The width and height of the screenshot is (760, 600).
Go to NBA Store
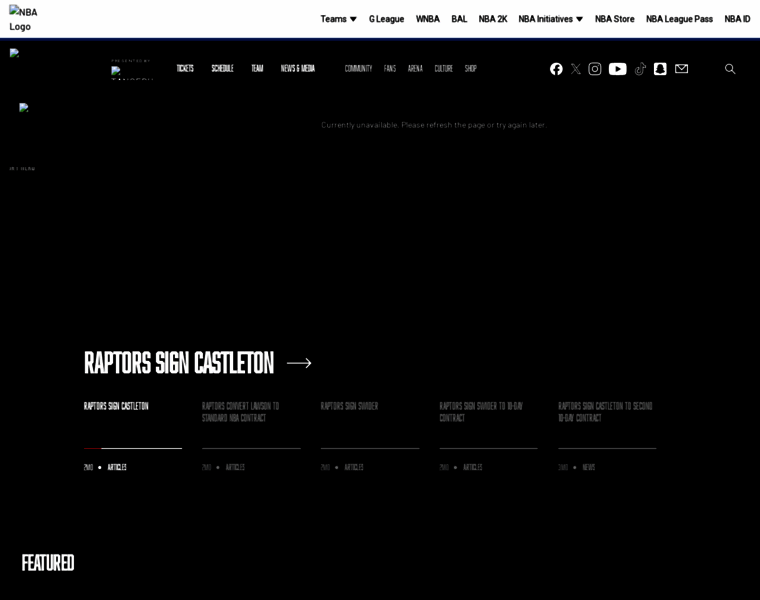[615, 19]
